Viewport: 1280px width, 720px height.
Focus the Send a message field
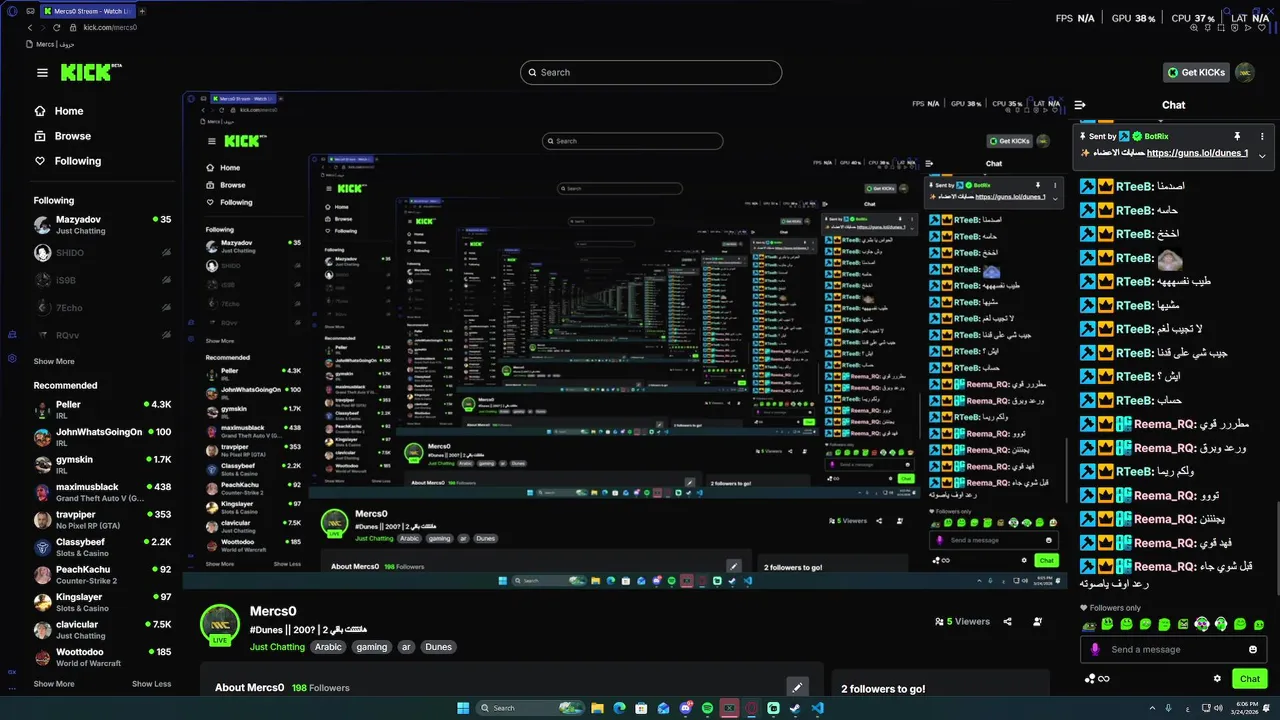(1174, 649)
